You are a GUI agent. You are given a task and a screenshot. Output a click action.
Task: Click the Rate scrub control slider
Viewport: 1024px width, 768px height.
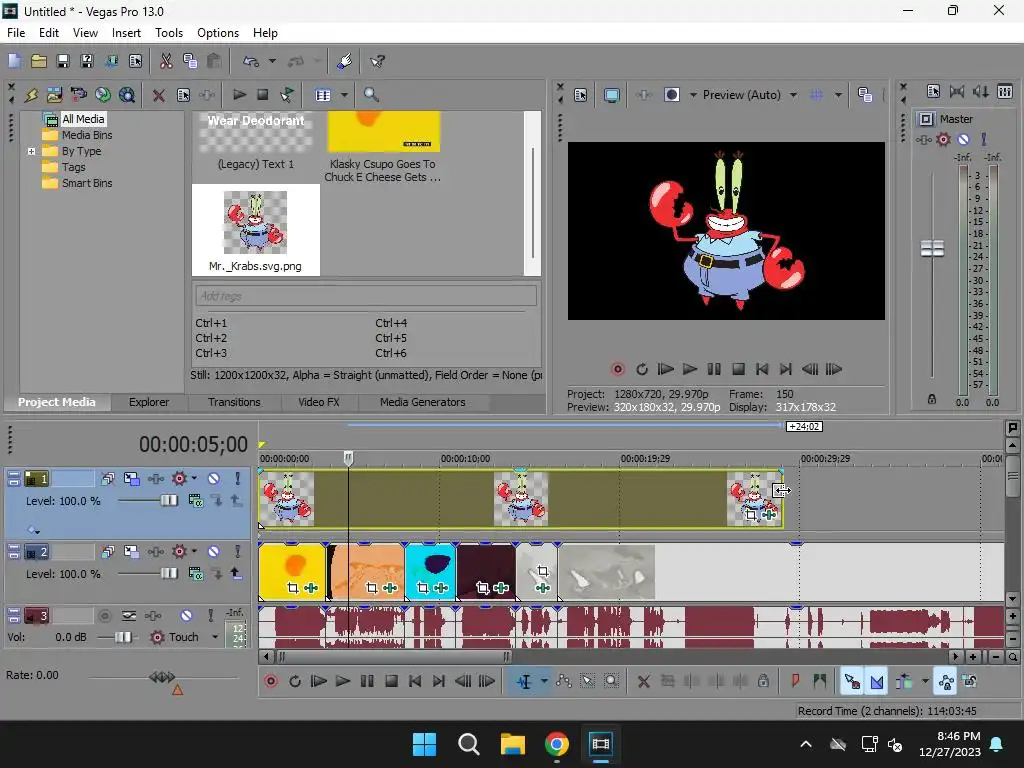162,677
